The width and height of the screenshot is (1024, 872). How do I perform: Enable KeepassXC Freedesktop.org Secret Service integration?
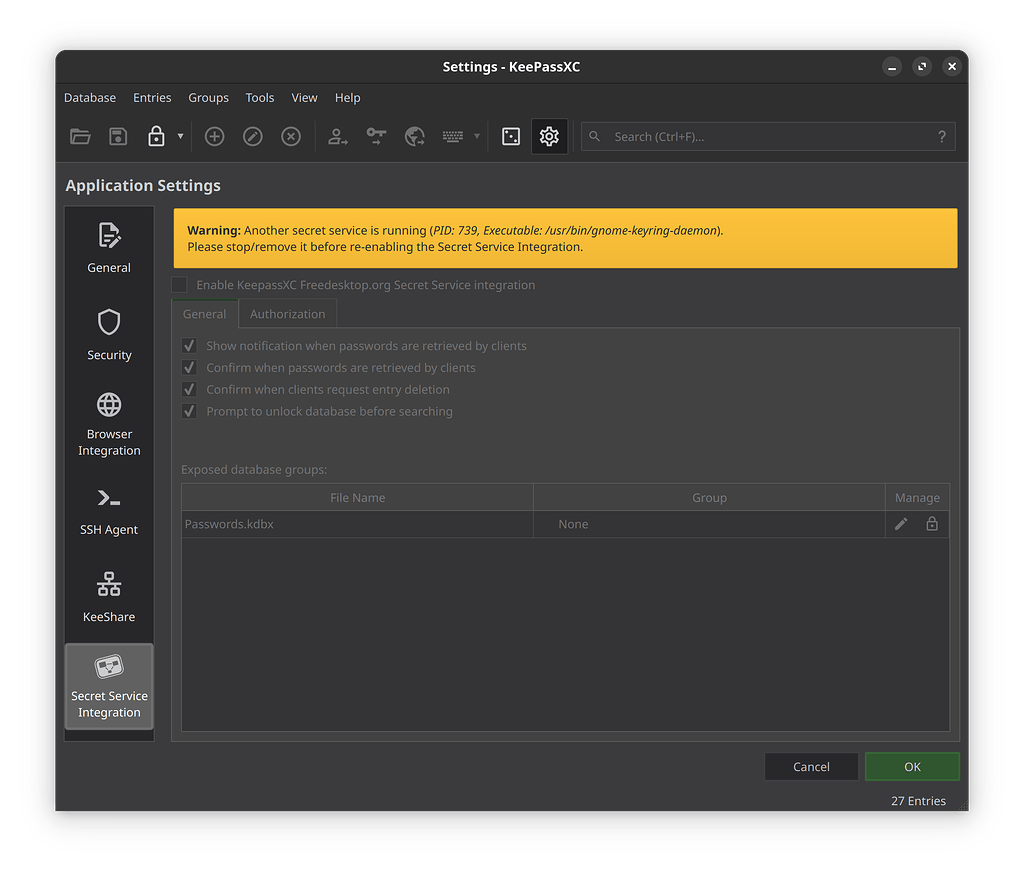(179, 285)
